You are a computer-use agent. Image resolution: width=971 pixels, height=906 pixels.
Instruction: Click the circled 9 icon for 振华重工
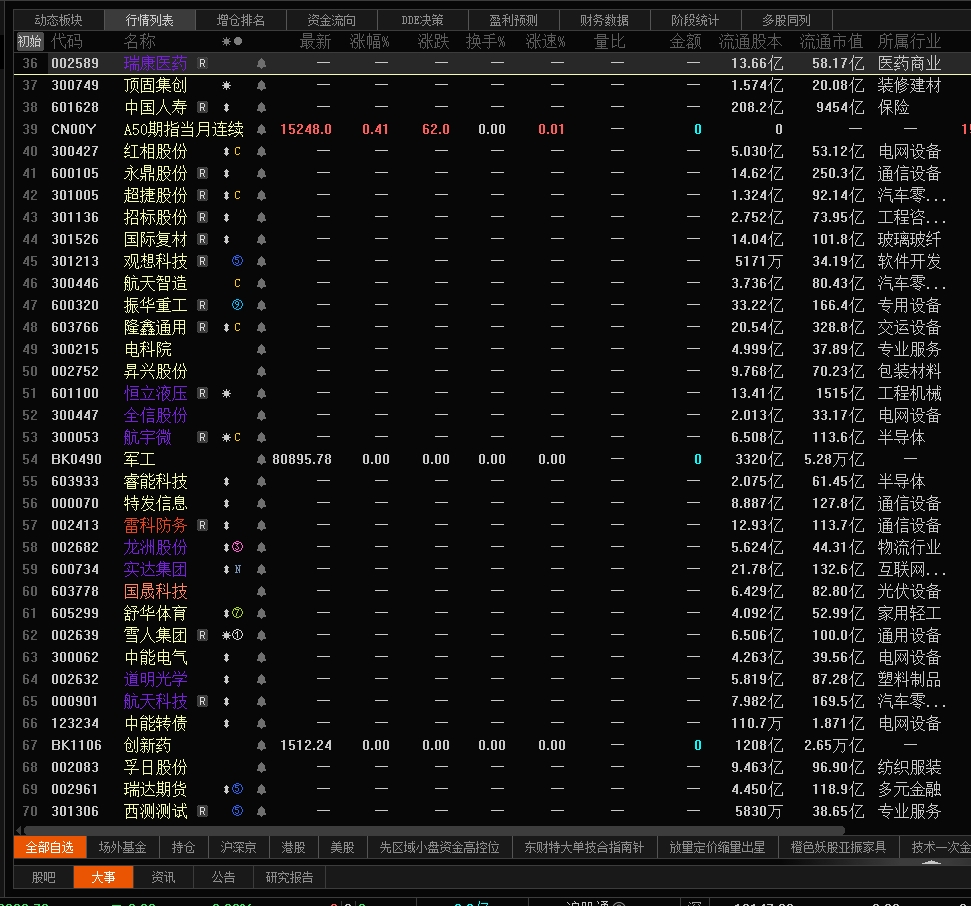pos(237,305)
